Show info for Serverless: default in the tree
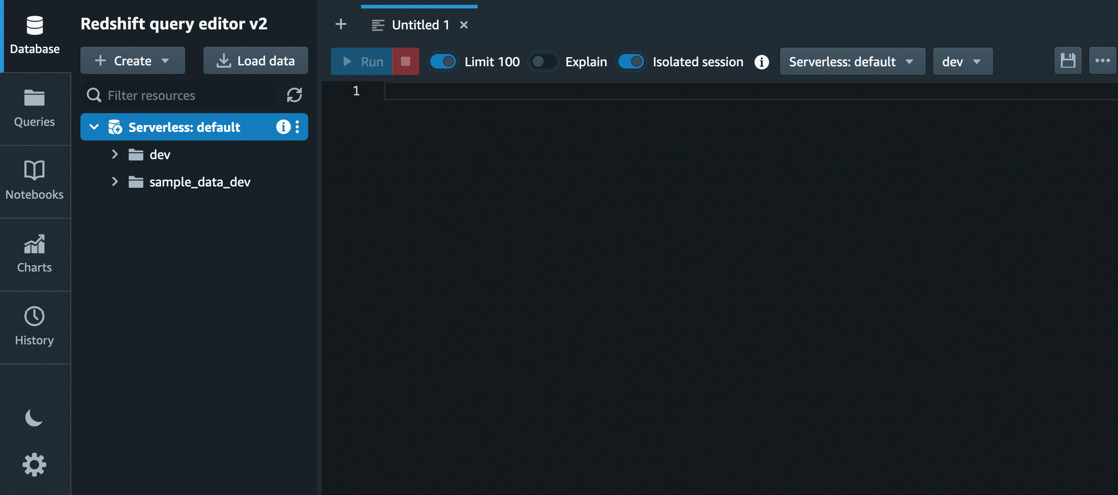This screenshot has height=495, width=1118. coord(283,127)
